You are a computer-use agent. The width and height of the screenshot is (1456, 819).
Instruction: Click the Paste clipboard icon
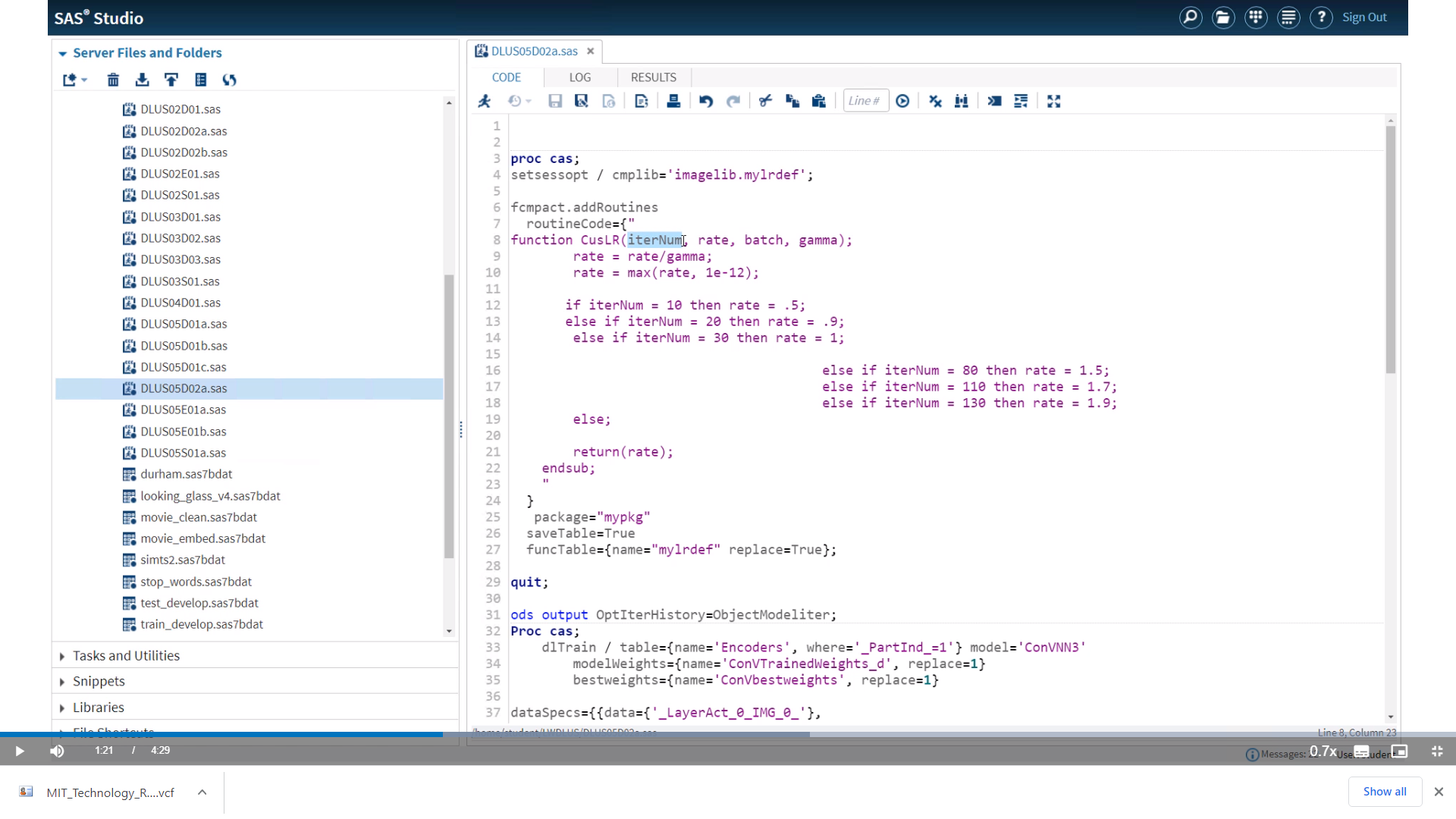click(x=819, y=101)
